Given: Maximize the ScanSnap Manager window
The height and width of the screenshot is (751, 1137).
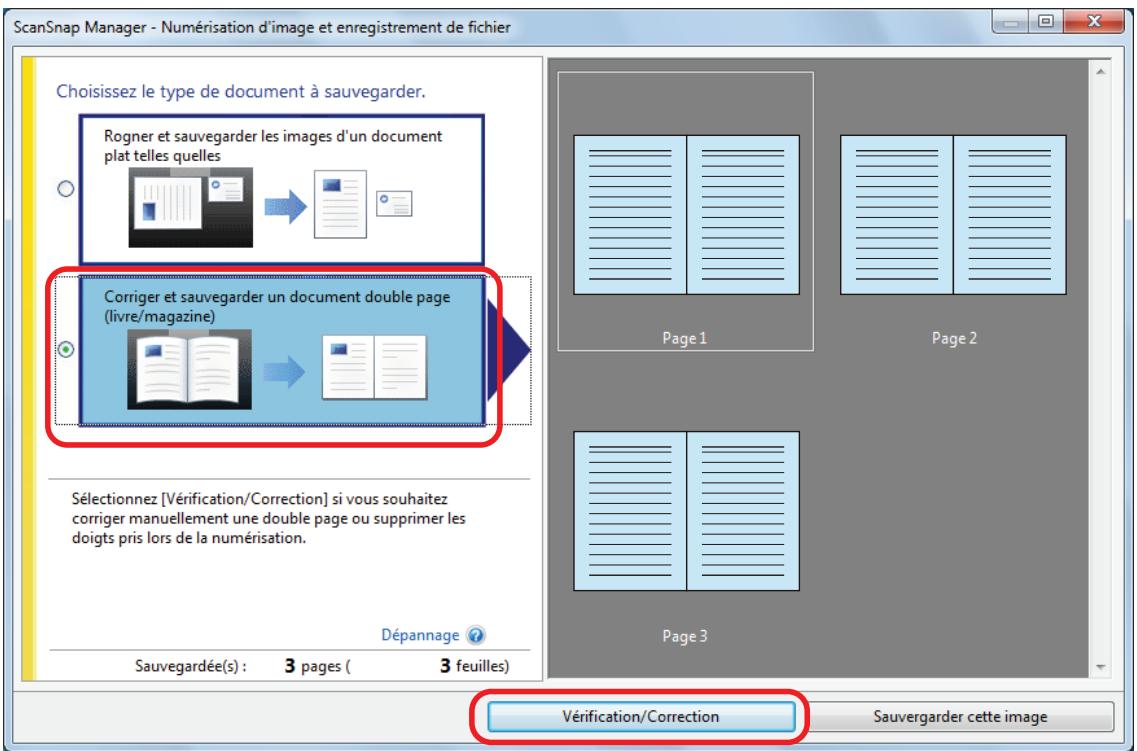Looking at the screenshot, I should coord(1045,23).
